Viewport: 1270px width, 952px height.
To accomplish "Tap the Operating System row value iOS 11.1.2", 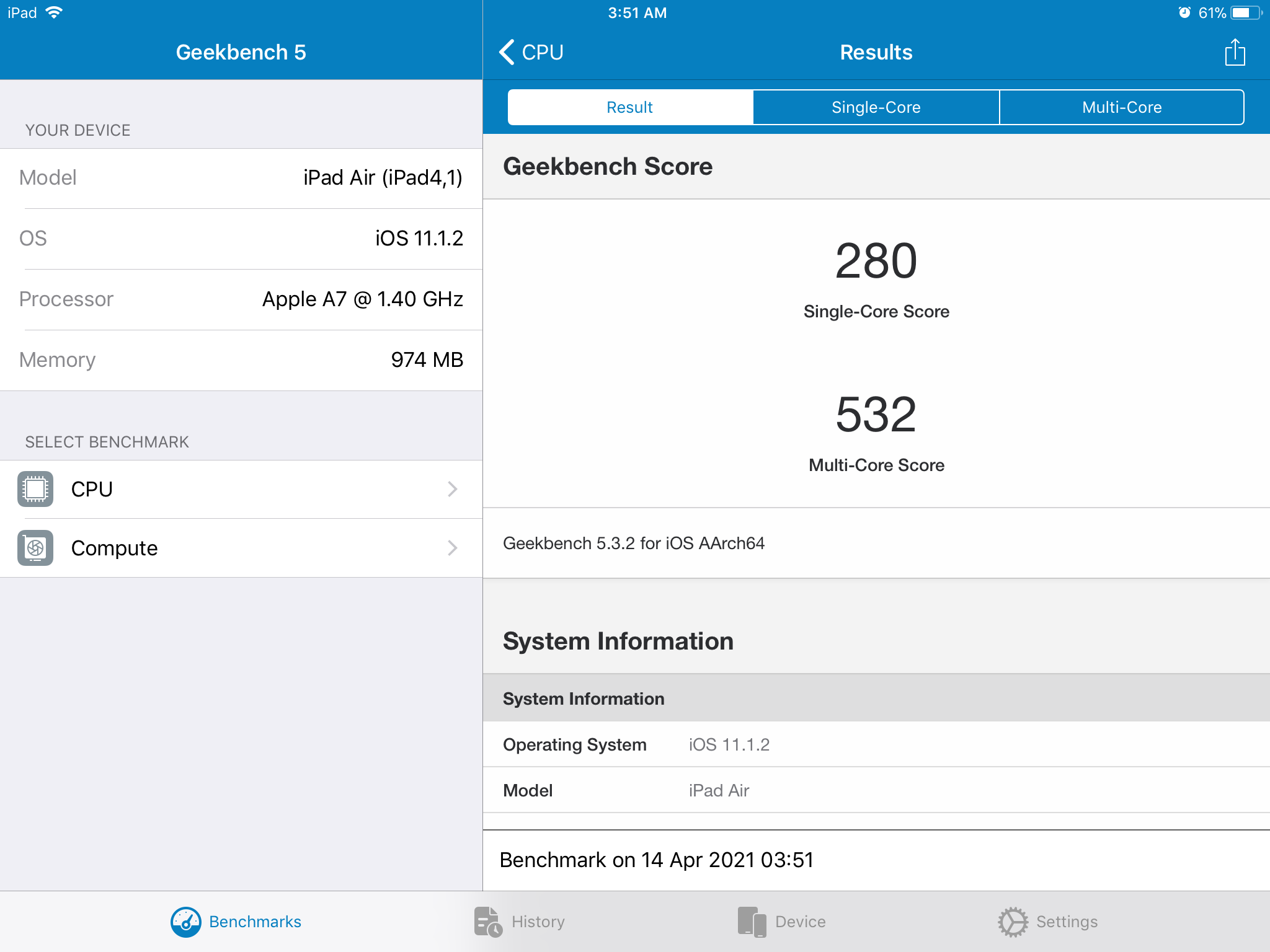I will (729, 744).
